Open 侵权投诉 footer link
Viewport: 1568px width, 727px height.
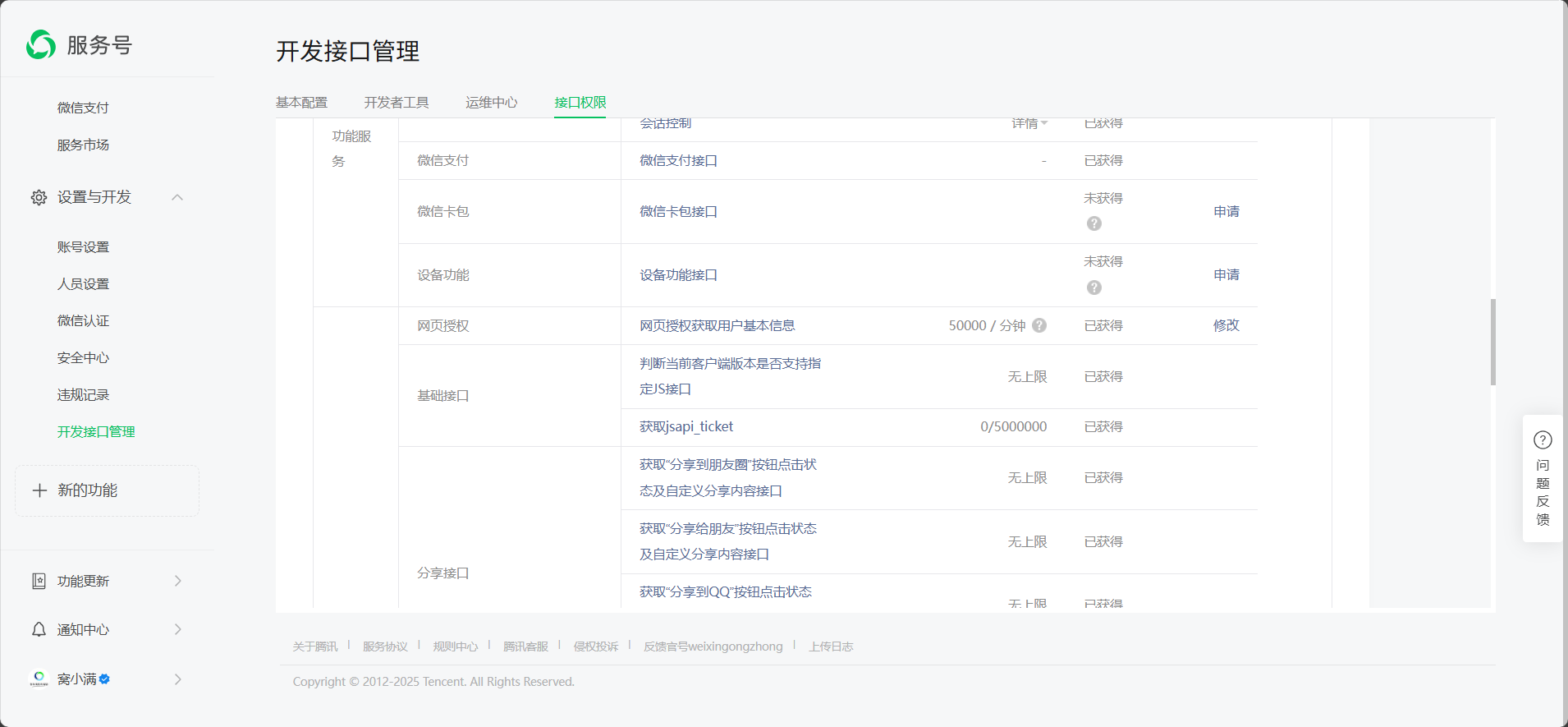tap(596, 646)
